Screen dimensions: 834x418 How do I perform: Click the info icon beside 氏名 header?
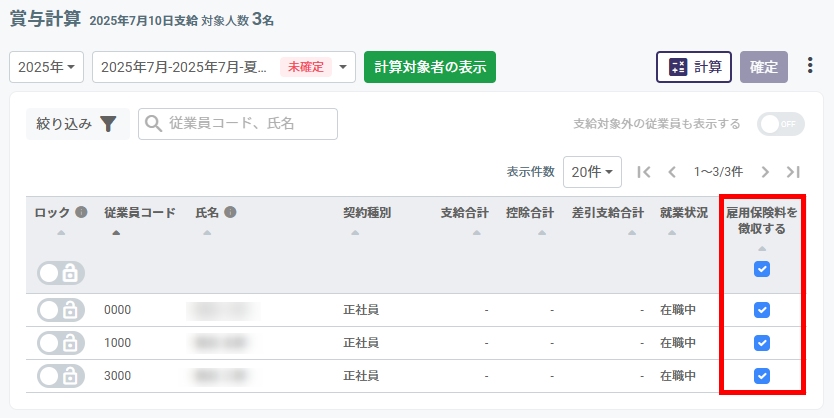pyautogui.click(x=230, y=212)
